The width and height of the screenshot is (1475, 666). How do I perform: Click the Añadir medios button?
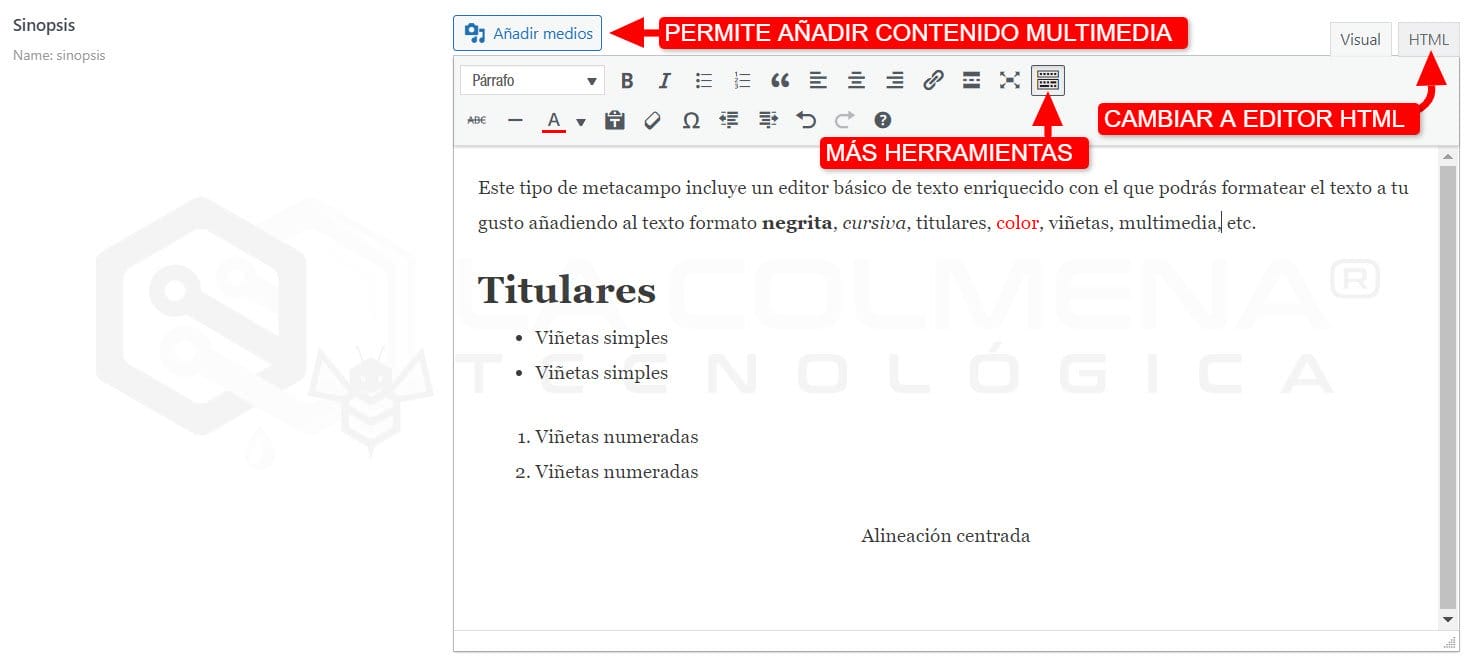(x=527, y=33)
